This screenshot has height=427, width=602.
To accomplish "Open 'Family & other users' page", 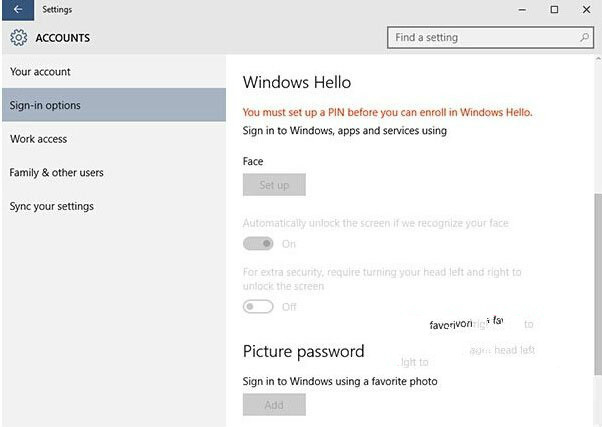I will 56,173.
